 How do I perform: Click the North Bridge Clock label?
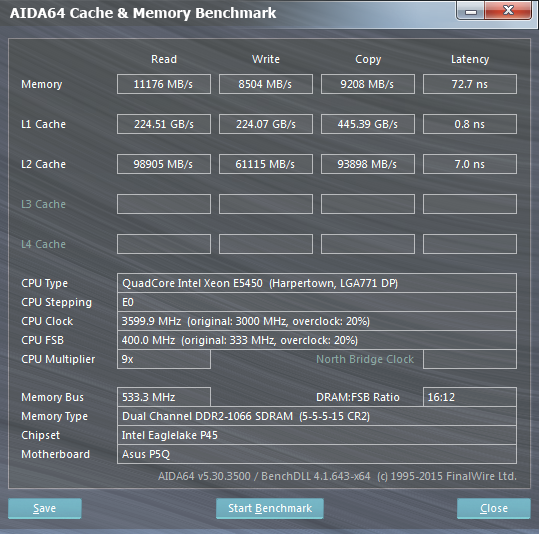click(365, 359)
